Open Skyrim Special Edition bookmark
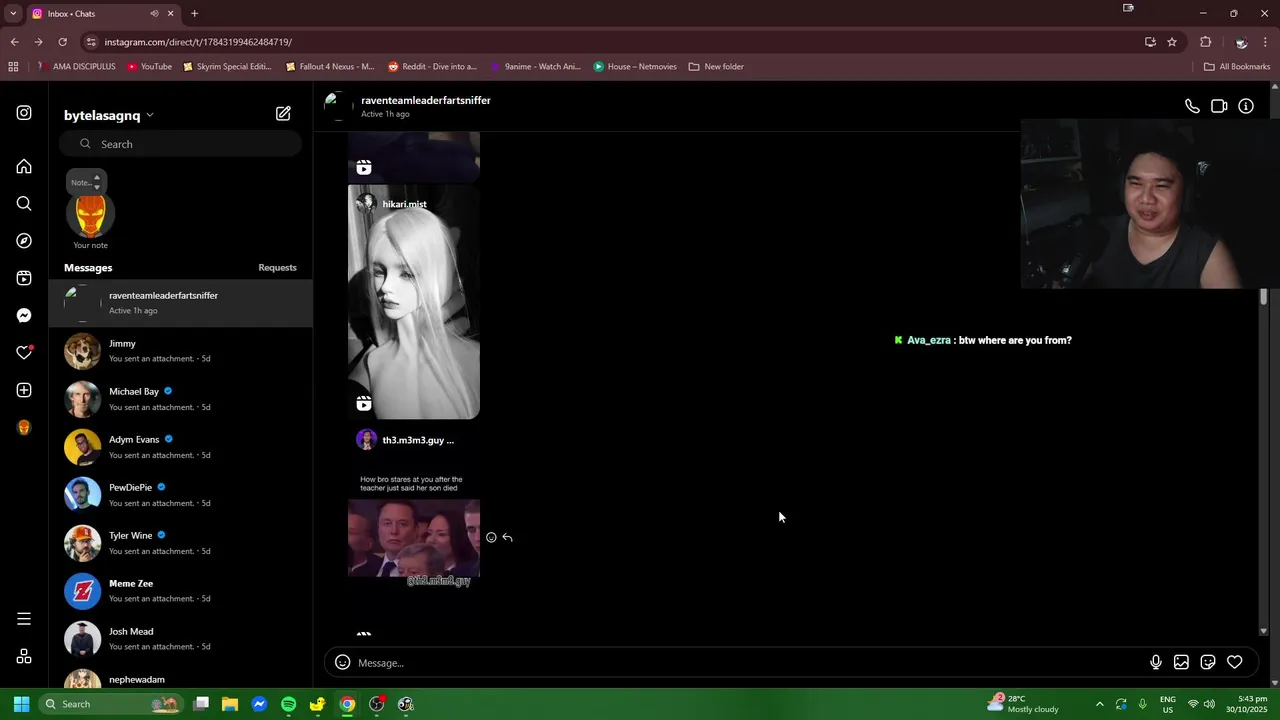Viewport: 1280px width, 720px height. point(227,67)
